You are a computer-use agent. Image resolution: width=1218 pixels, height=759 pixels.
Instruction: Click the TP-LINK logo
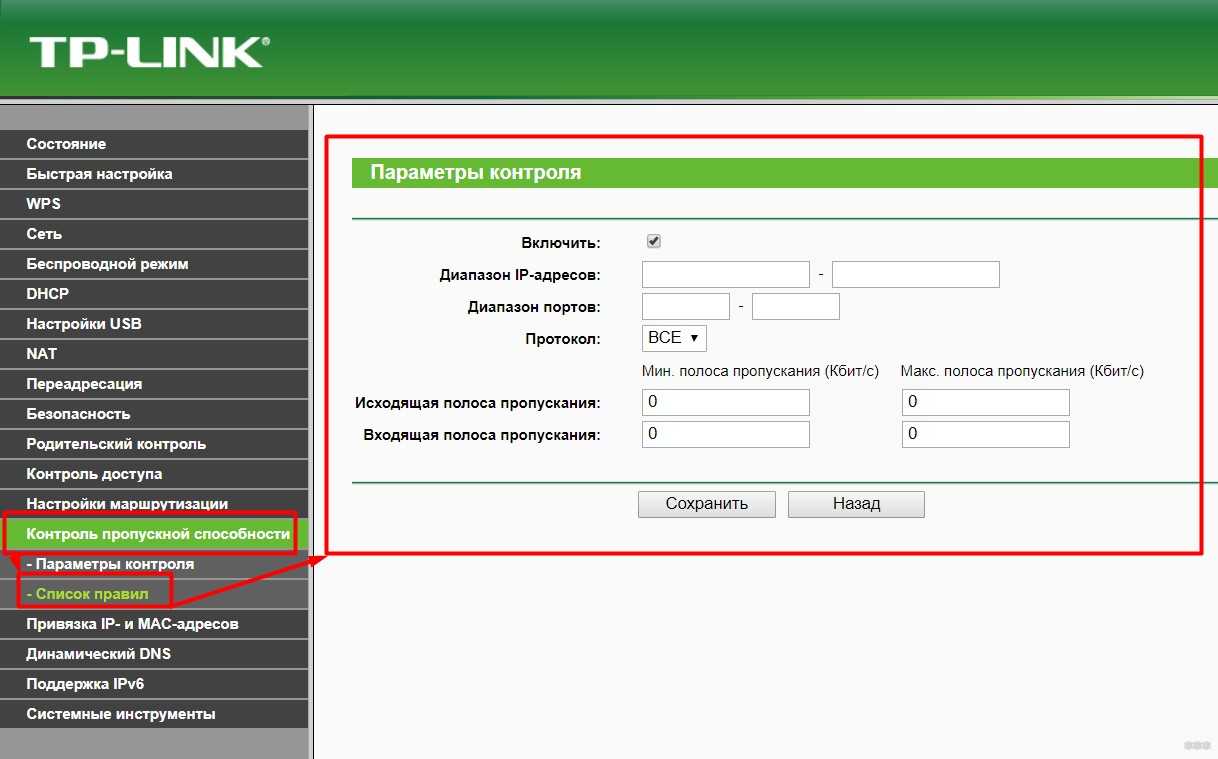click(x=150, y=52)
